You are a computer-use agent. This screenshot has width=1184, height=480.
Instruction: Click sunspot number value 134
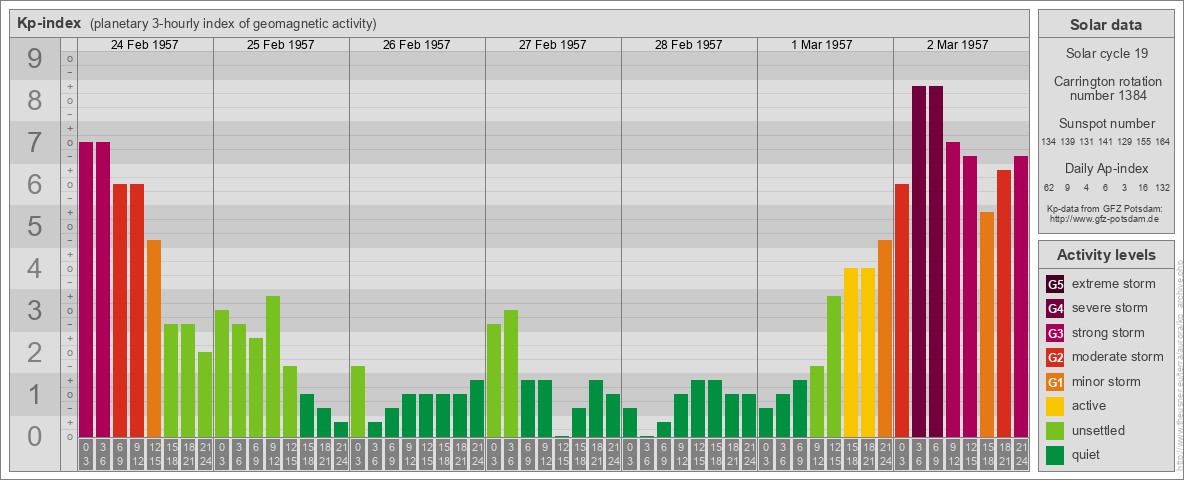[1048, 142]
